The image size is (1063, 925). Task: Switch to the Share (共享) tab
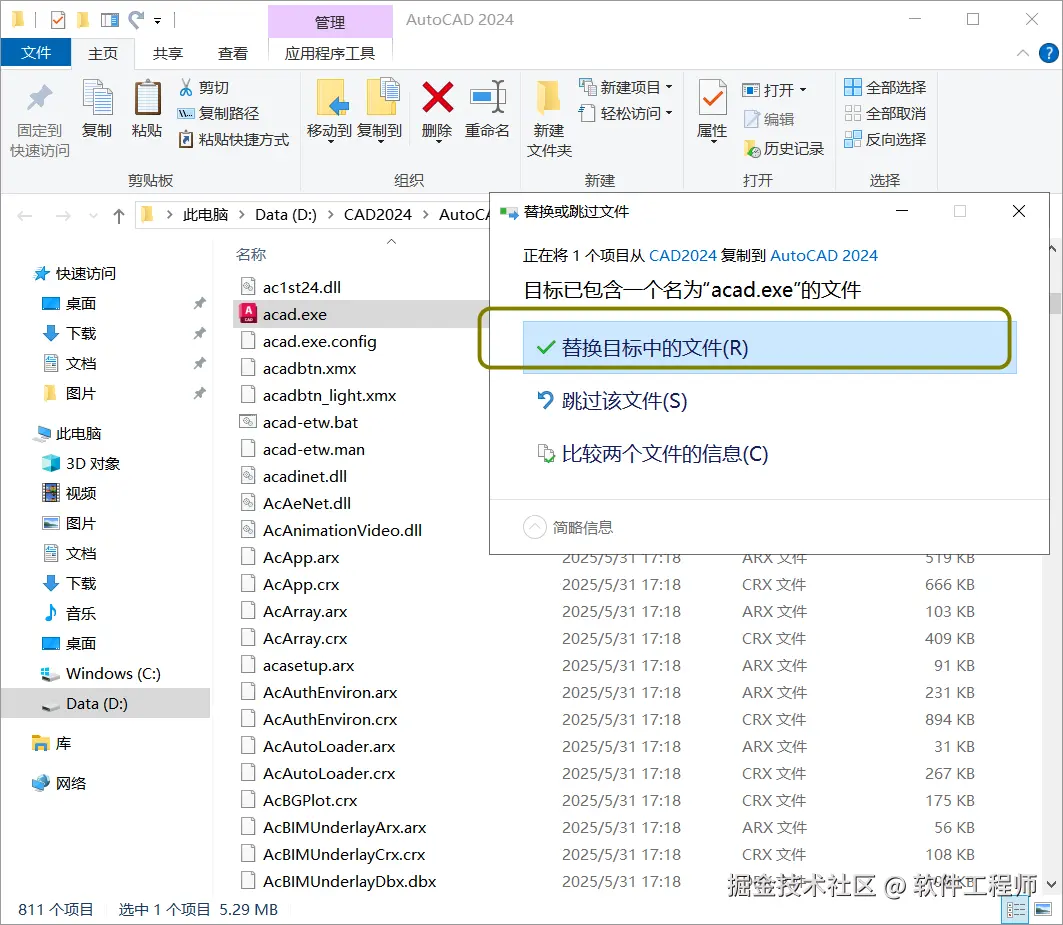coord(167,54)
